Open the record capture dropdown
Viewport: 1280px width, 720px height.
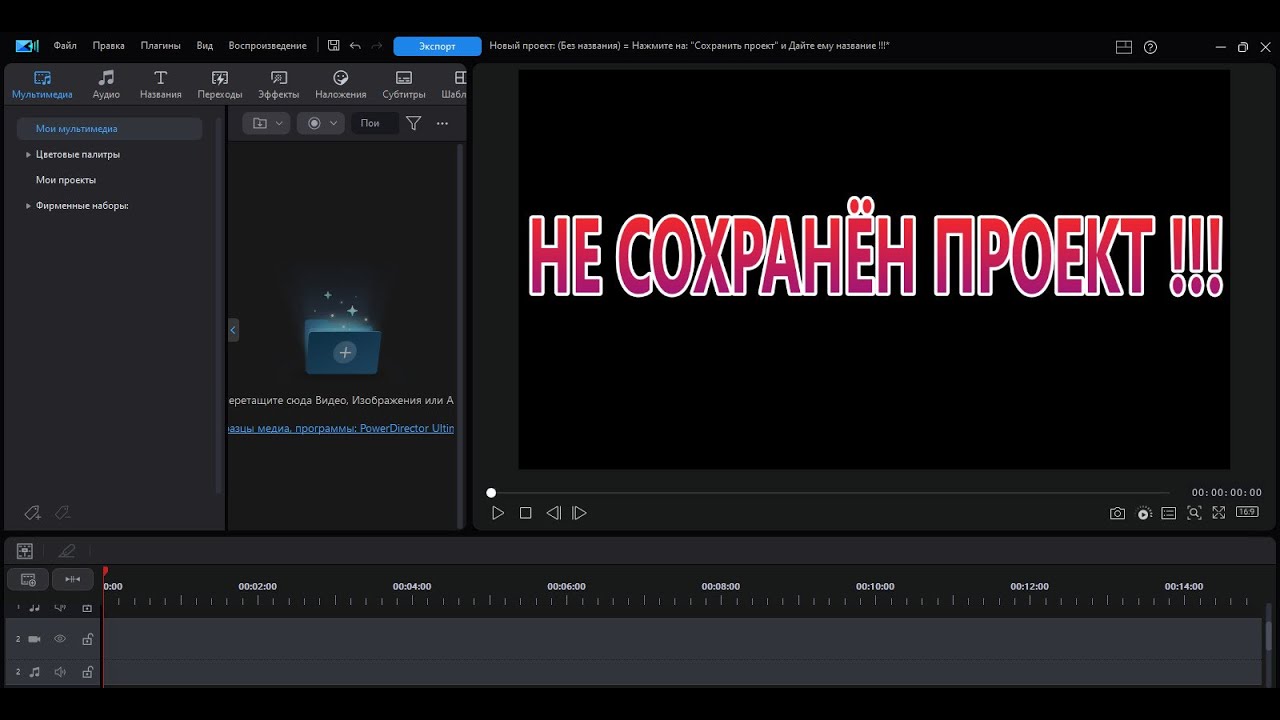pyautogui.click(x=321, y=123)
